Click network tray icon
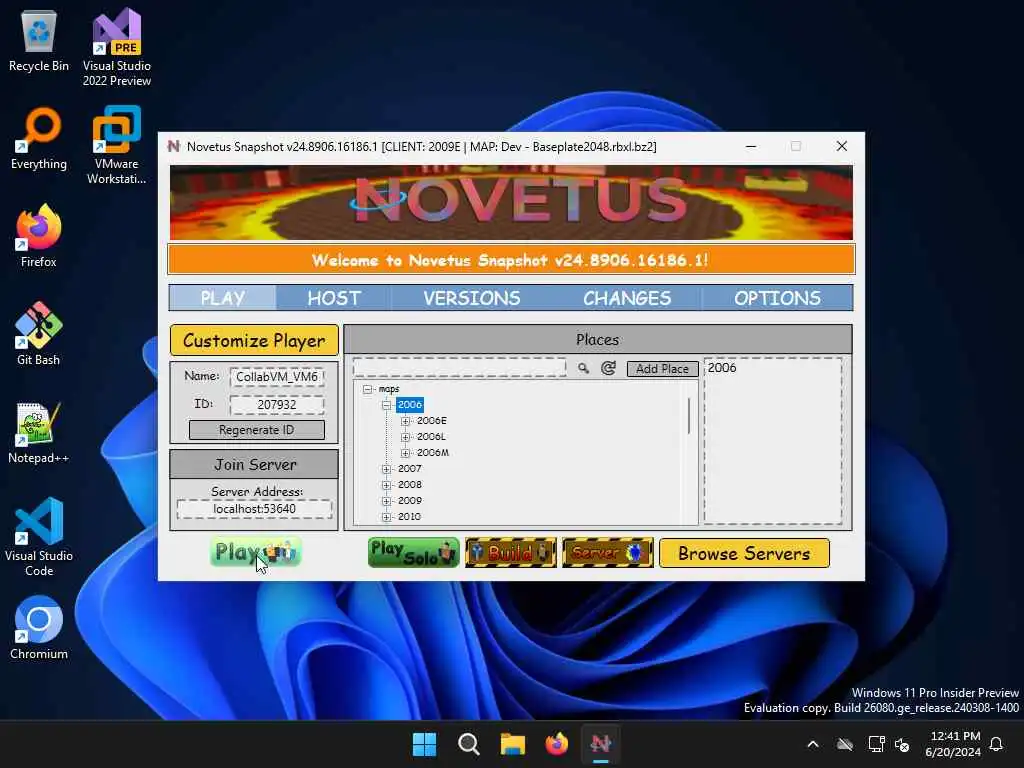 coord(876,744)
